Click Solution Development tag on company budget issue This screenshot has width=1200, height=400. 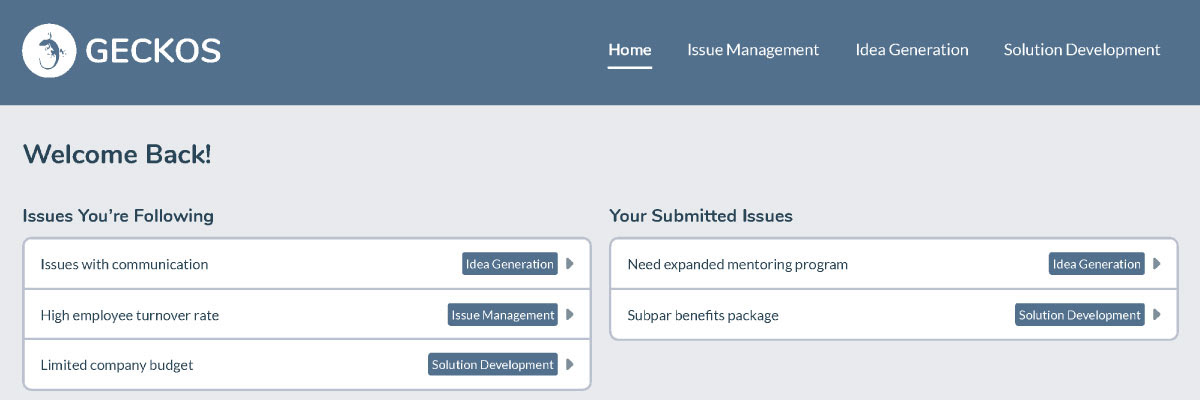click(x=493, y=365)
